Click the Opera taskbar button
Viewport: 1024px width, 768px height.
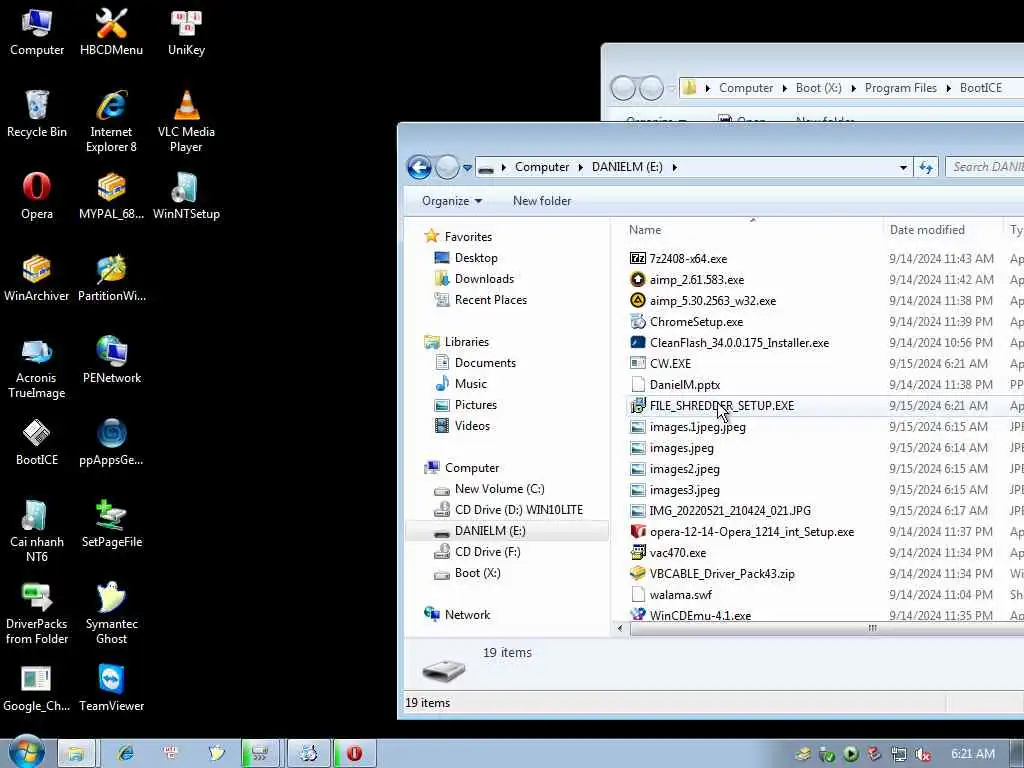pos(354,754)
